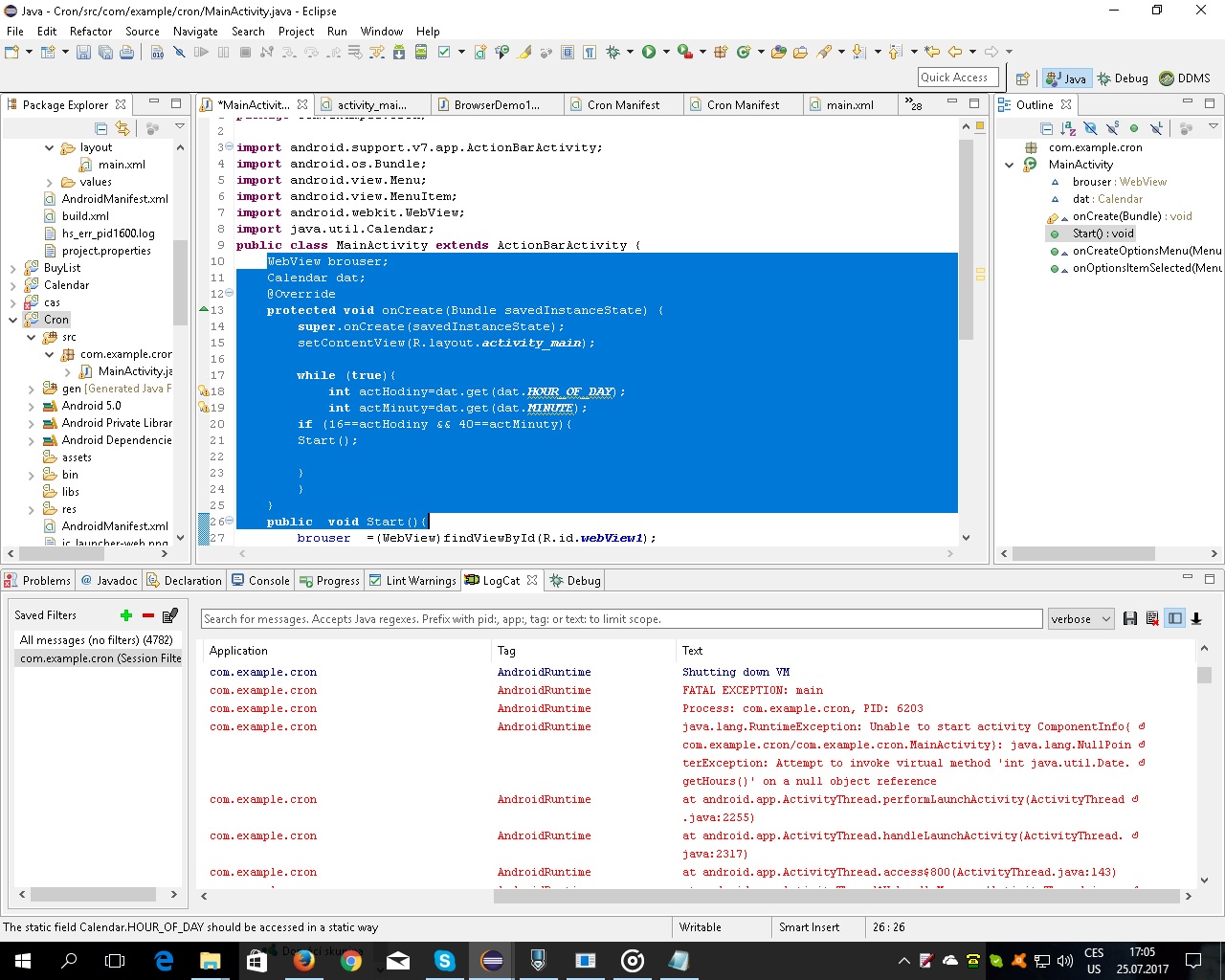Open the Android Virtual Device Manager icon
The width and height of the screenshot is (1225, 980).
pyautogui.click(x=421, y=52)
